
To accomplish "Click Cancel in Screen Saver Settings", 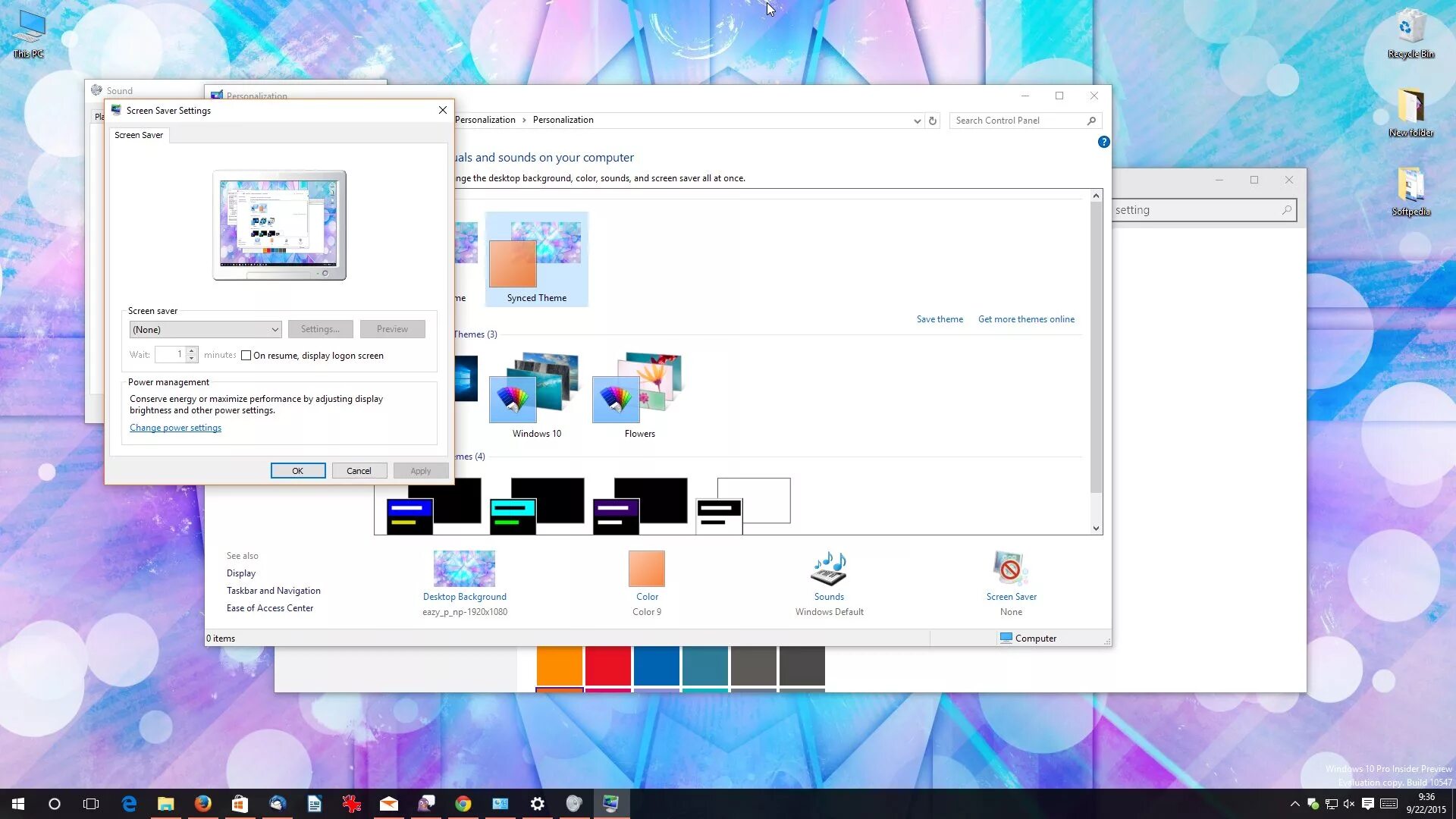I will pyautogui.click(x=359, y=471).
